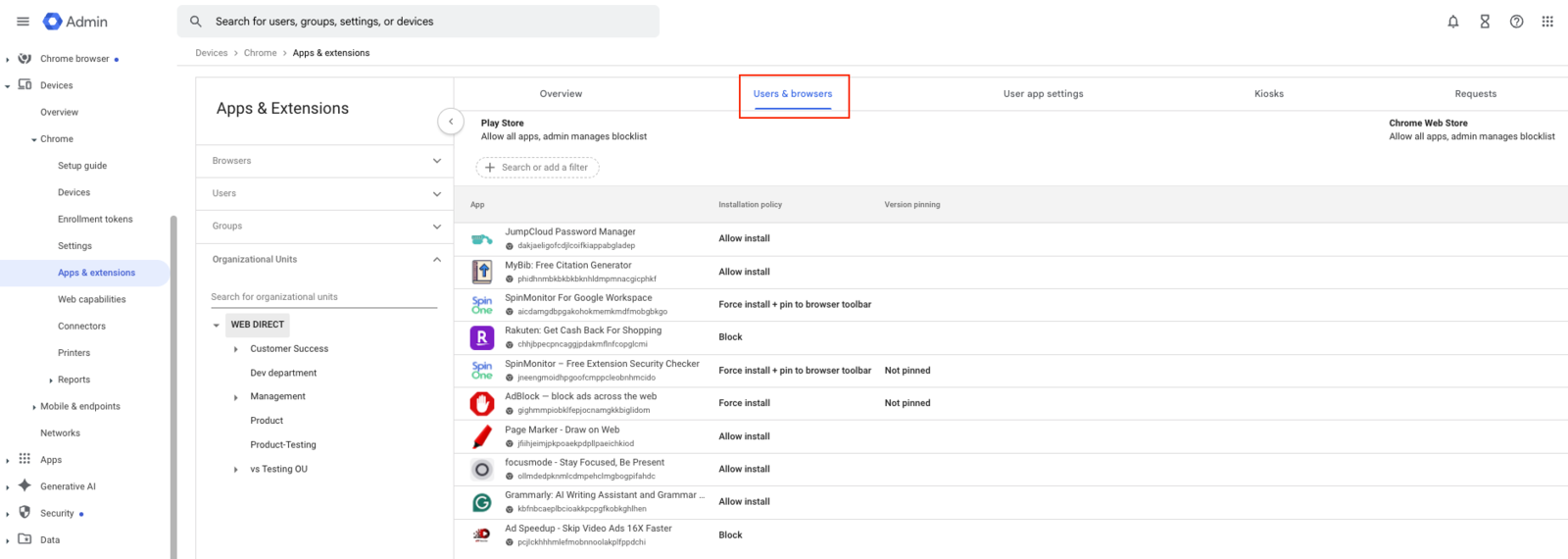The height and width of the screenshot is (559, 1568).
Task: Click the Google Admin logo
Action: click(x=75, y=22)
